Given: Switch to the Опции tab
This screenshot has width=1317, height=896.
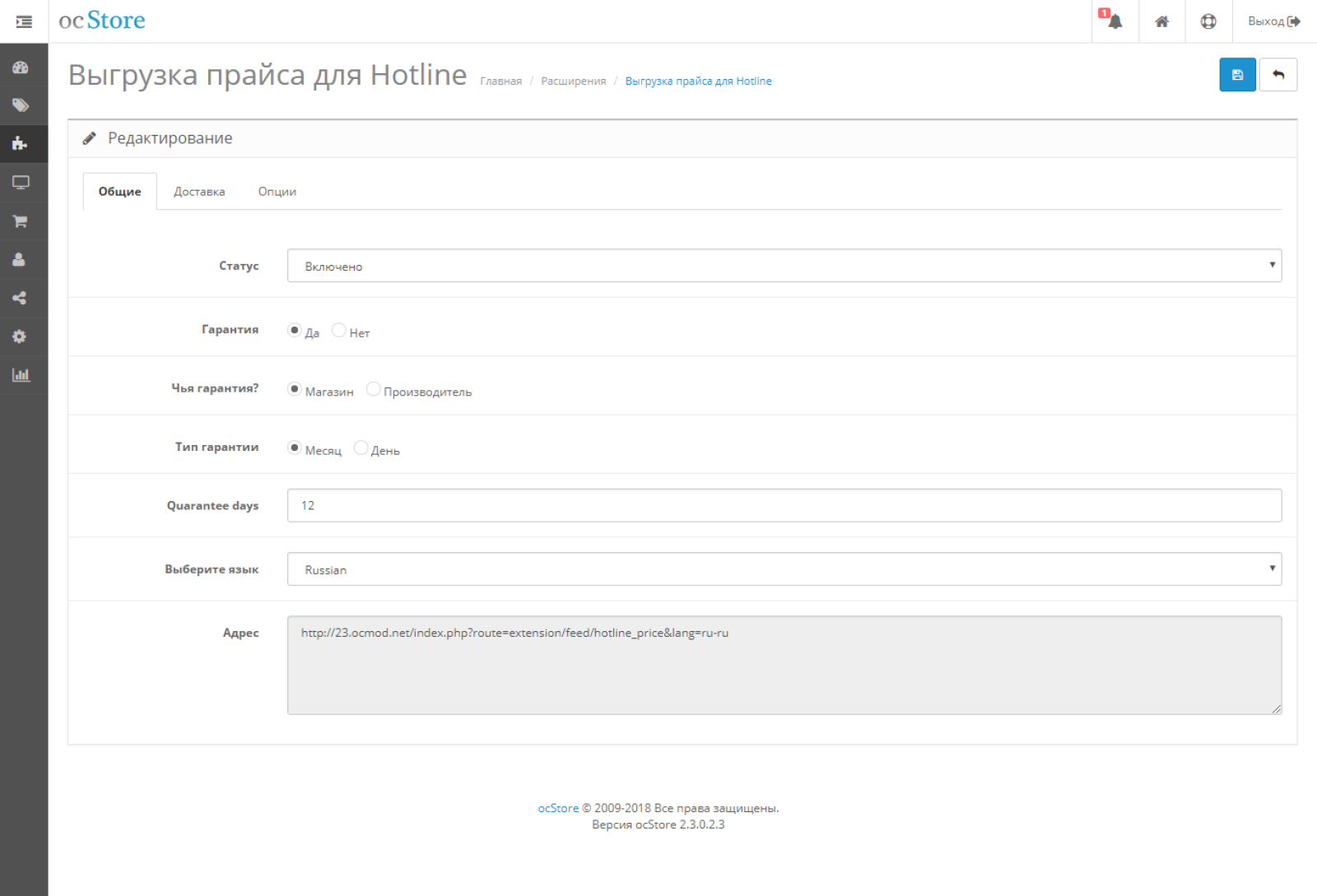Looking at the screenshot, I should click(x=277, y=192).
